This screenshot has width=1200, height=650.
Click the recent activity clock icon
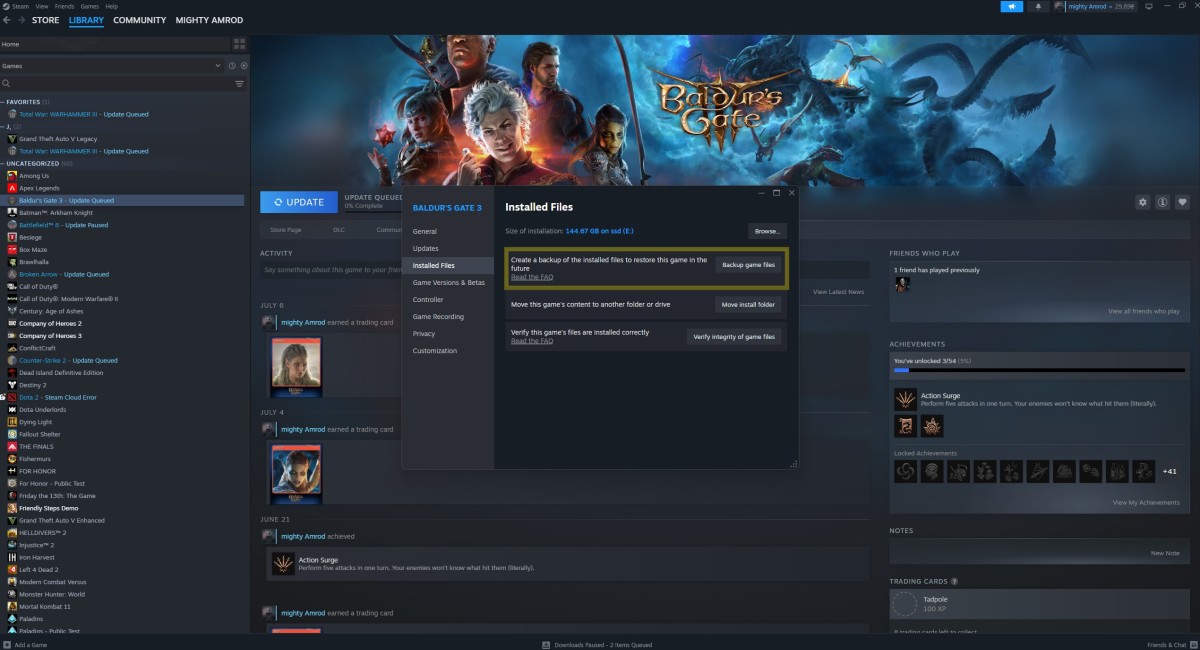[x=231, y=66]
